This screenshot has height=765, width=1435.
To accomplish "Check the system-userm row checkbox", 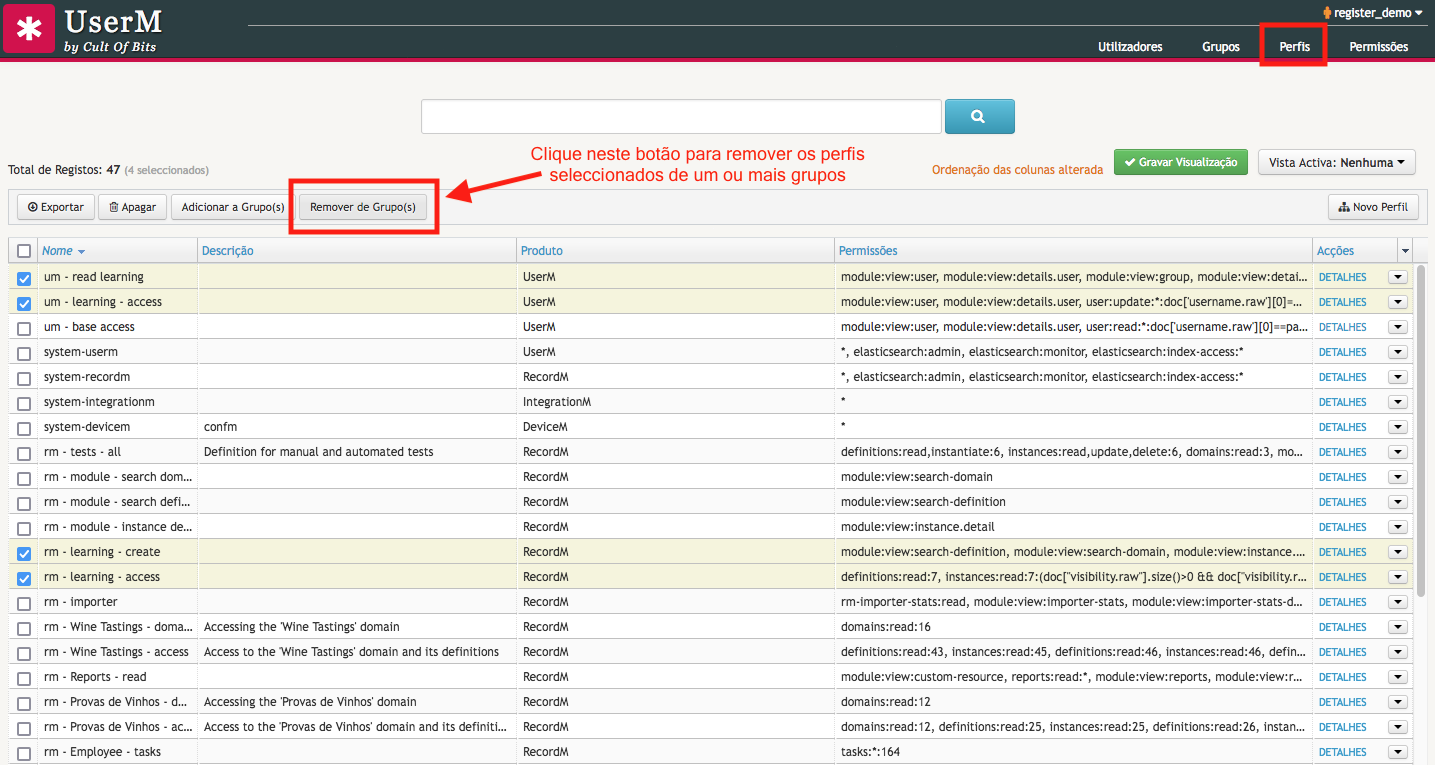I will (24, 353).
